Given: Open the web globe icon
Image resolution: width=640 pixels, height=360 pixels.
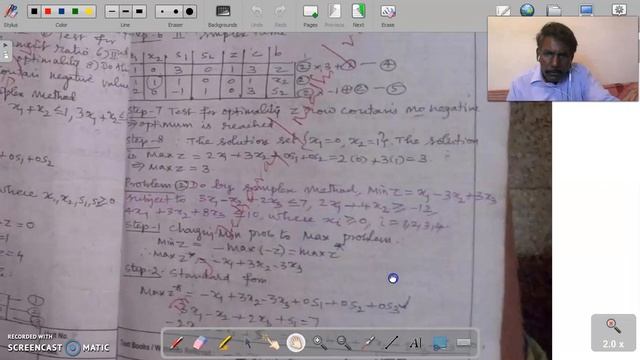Looking at the screenshot, I should coord(527,10).
